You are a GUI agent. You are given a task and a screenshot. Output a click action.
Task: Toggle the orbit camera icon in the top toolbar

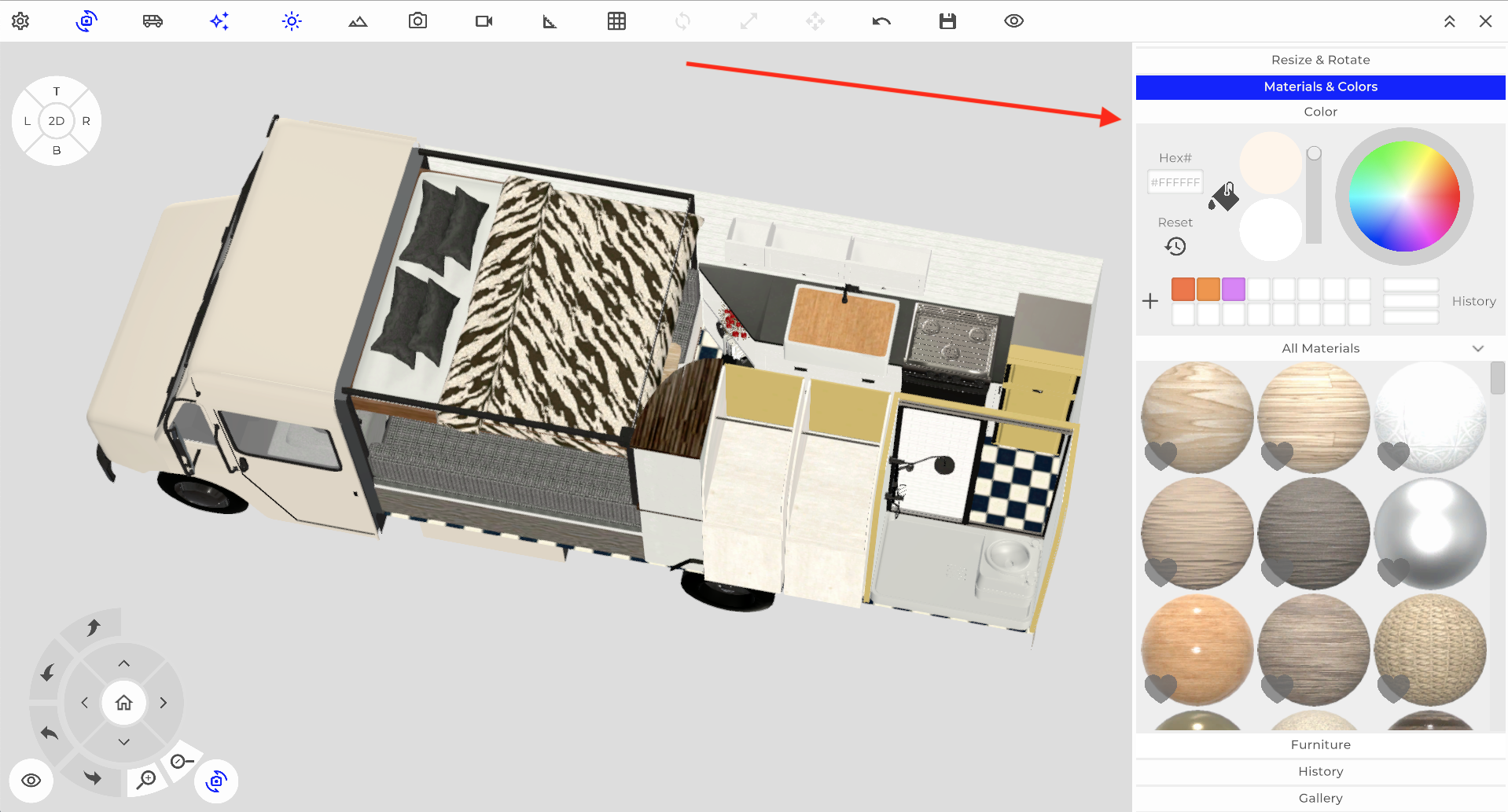[86, 21]
